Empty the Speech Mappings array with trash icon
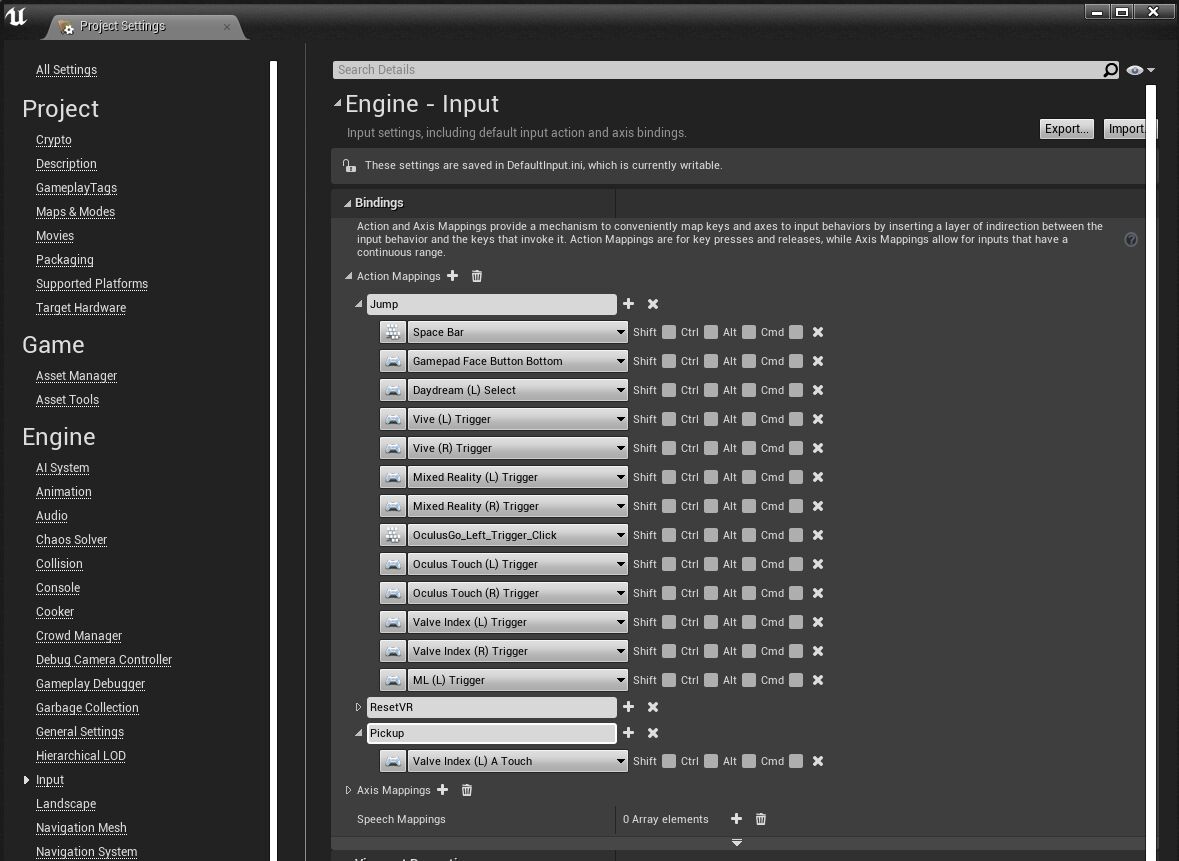Screen dimensions: 1179x861 pos(761,819)
